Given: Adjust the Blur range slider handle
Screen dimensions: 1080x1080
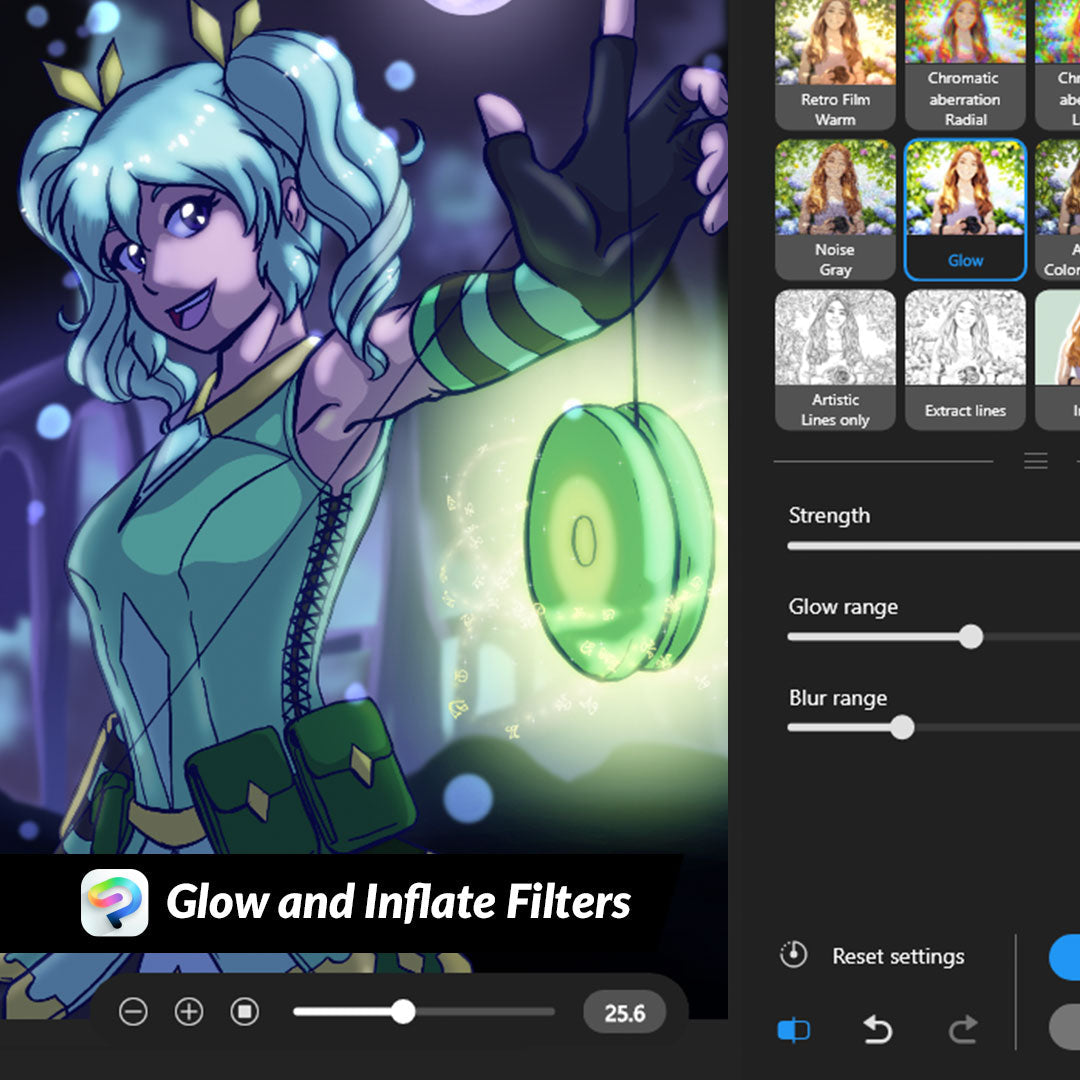Looking at the screenshot, I should click(902, 727).
